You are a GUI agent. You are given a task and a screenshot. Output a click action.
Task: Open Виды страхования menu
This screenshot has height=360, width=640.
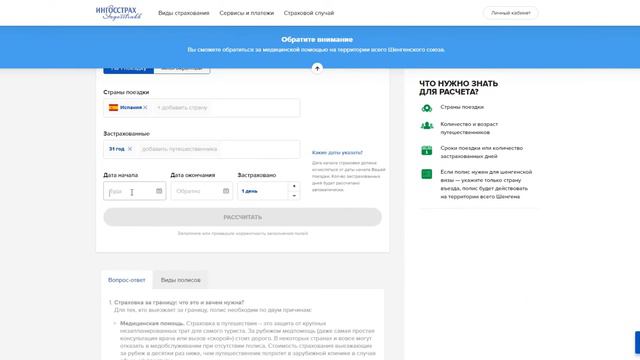[x=184, y=13]
